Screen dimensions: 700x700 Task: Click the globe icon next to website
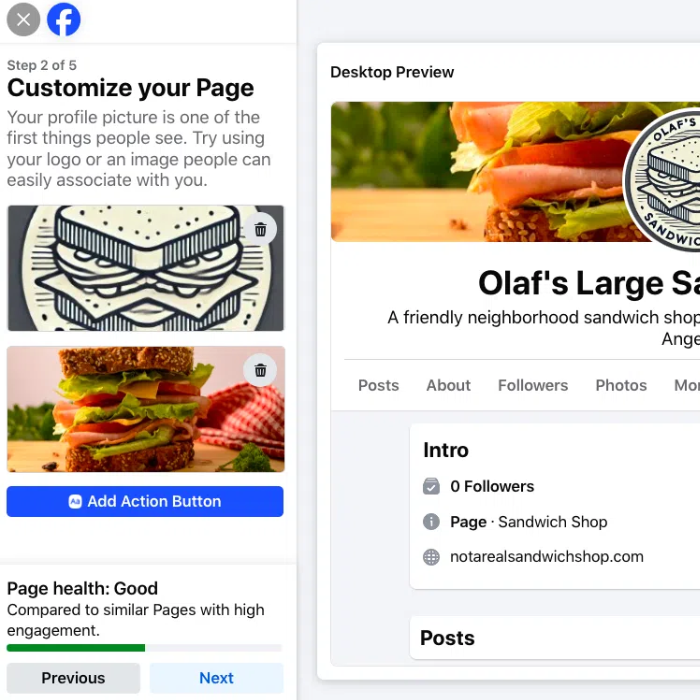(431, 557)
